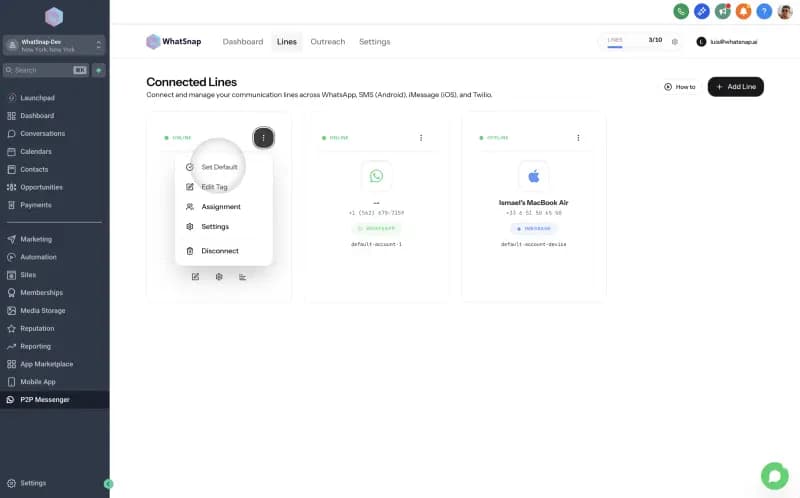Click the WhatsApp logo on second card

click(376, 176)
